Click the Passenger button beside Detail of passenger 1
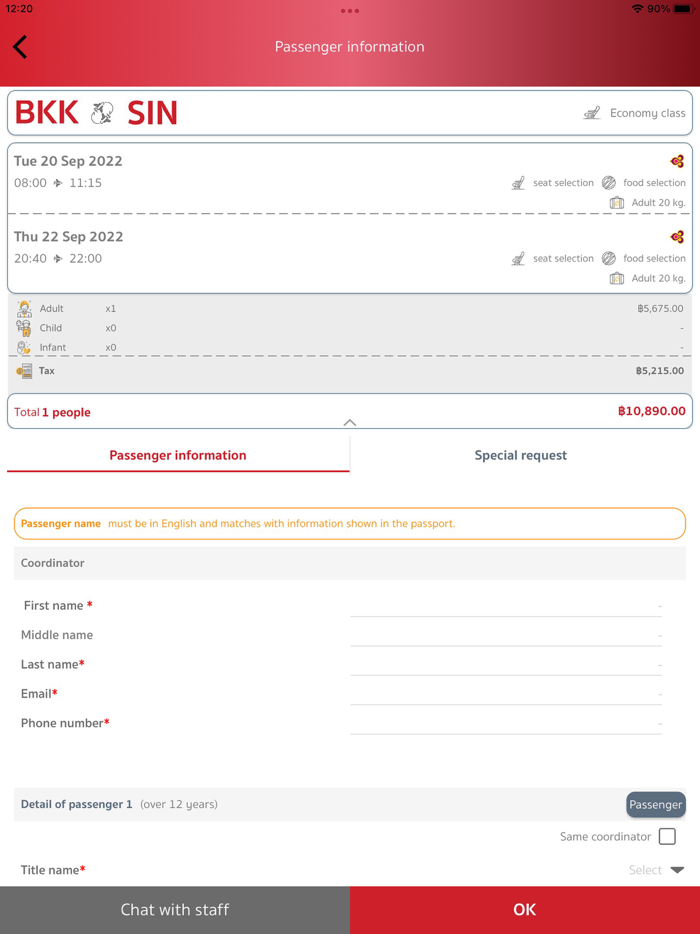 (x=655, y=804)
